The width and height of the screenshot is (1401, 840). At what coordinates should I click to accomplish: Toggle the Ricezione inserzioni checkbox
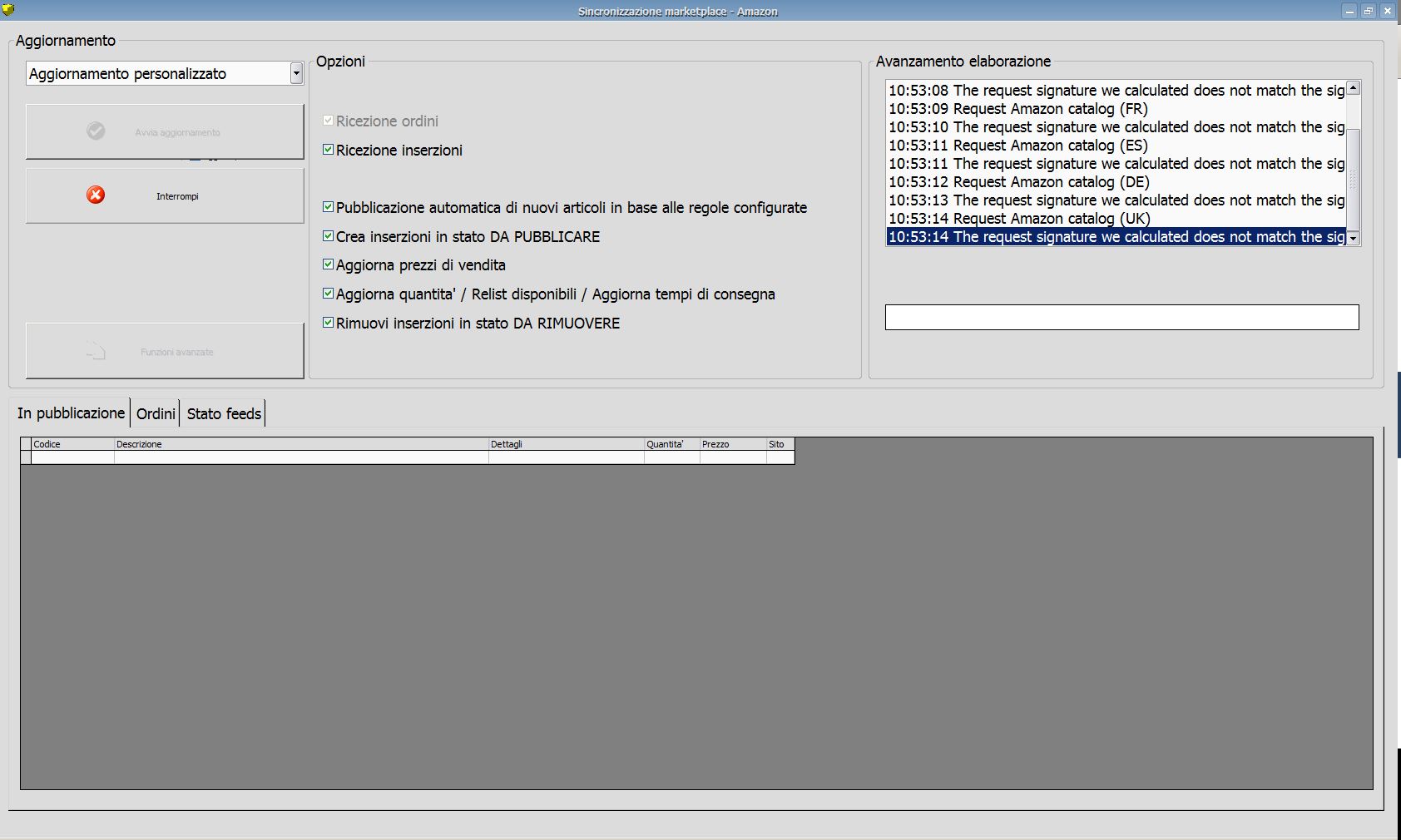tap(328, 150)
